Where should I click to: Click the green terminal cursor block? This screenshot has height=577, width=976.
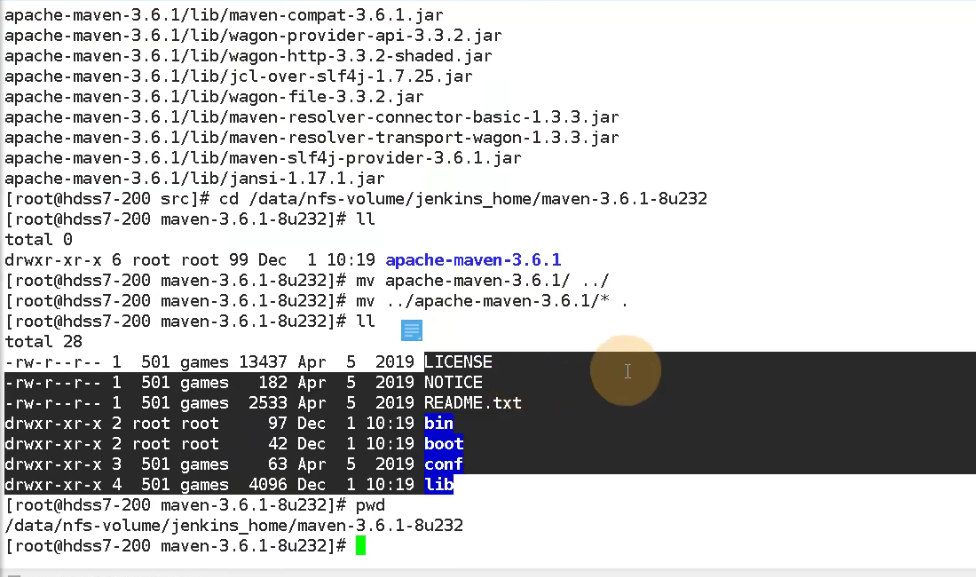click(x=360, y=546)
